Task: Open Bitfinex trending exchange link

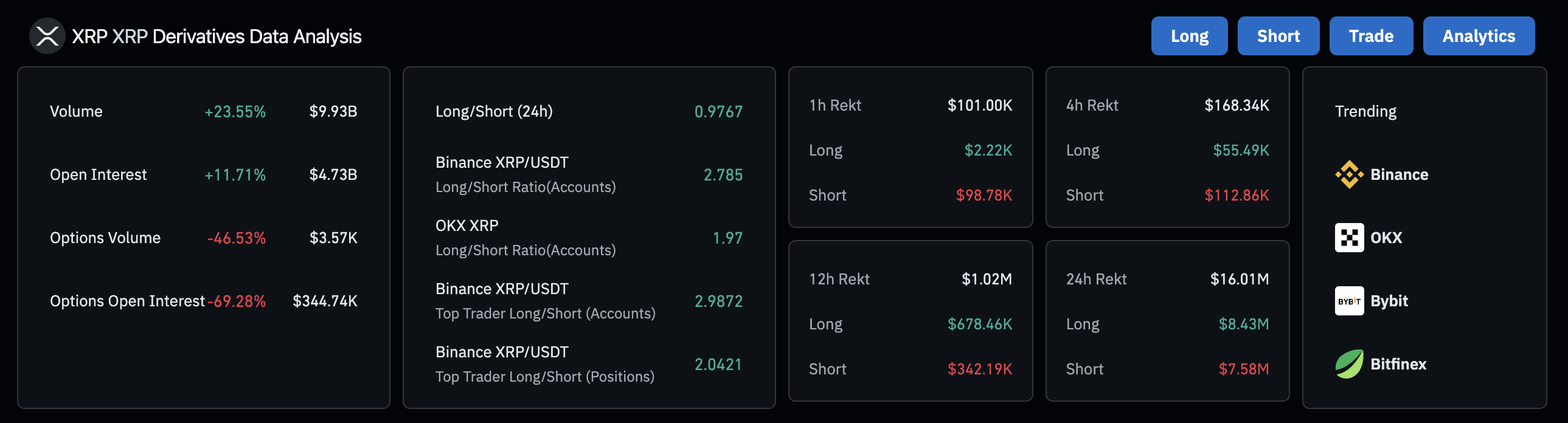Action: pyautogui.click(x=1398, y=365)
